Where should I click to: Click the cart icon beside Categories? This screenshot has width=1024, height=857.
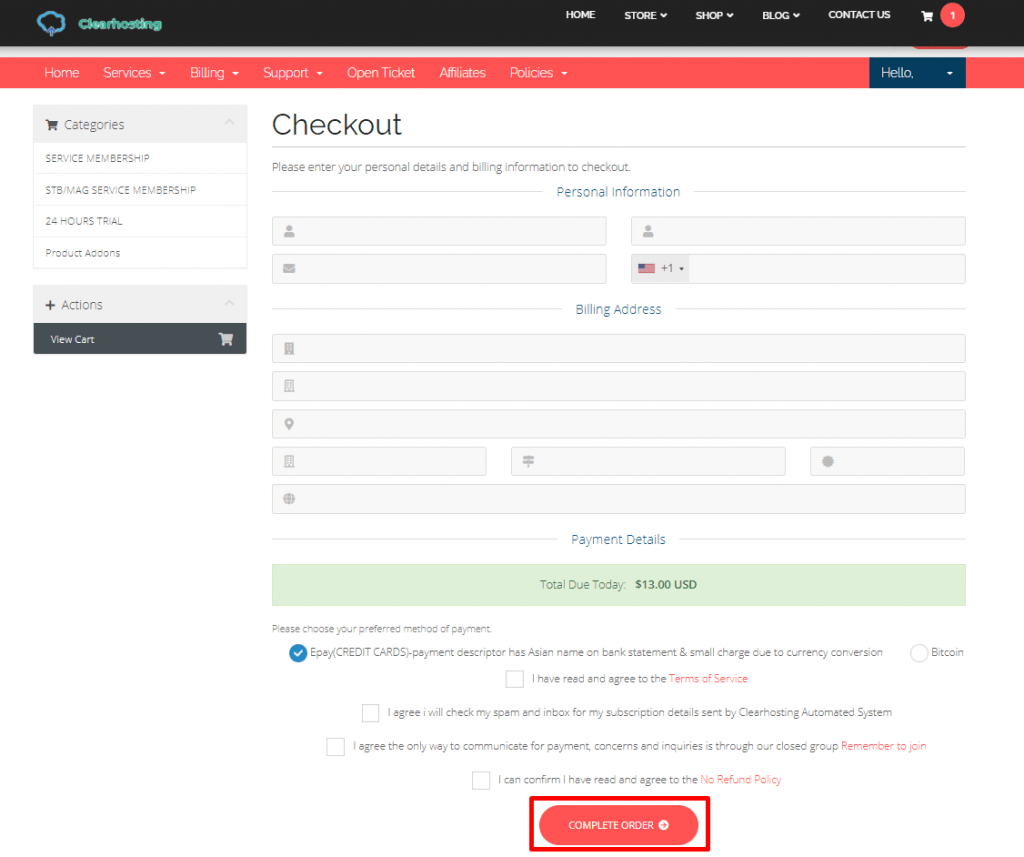[52, 125]
